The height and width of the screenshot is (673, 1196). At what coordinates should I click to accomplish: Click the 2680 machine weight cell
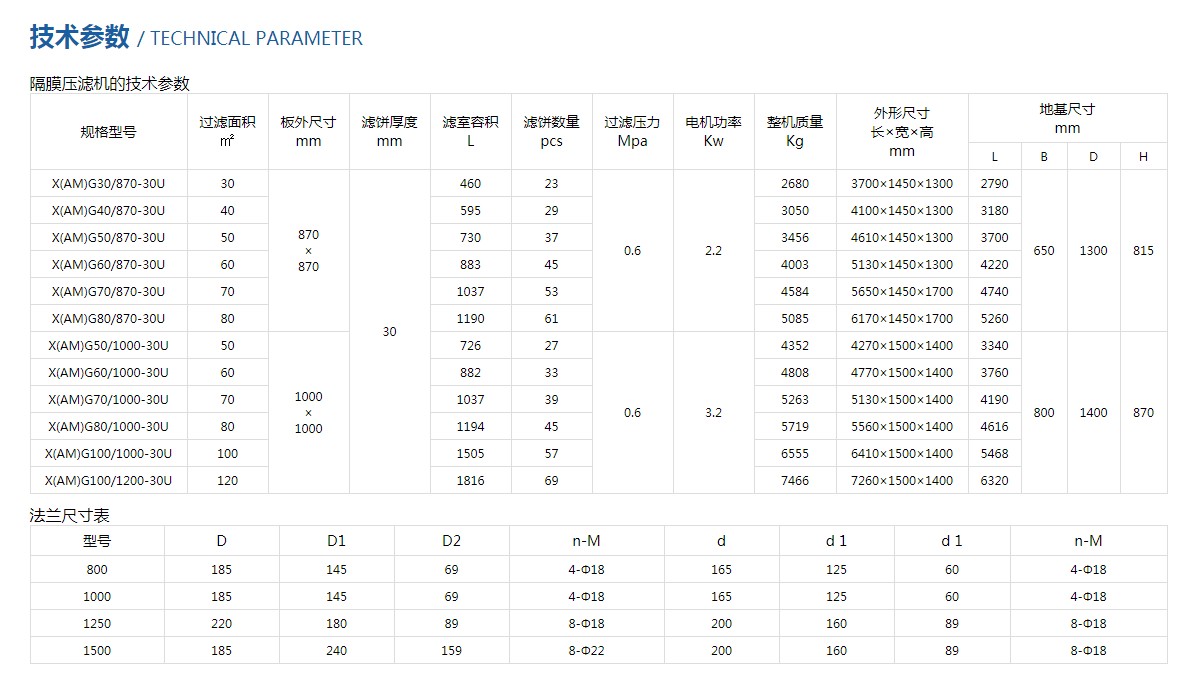(x=796, y=184)
